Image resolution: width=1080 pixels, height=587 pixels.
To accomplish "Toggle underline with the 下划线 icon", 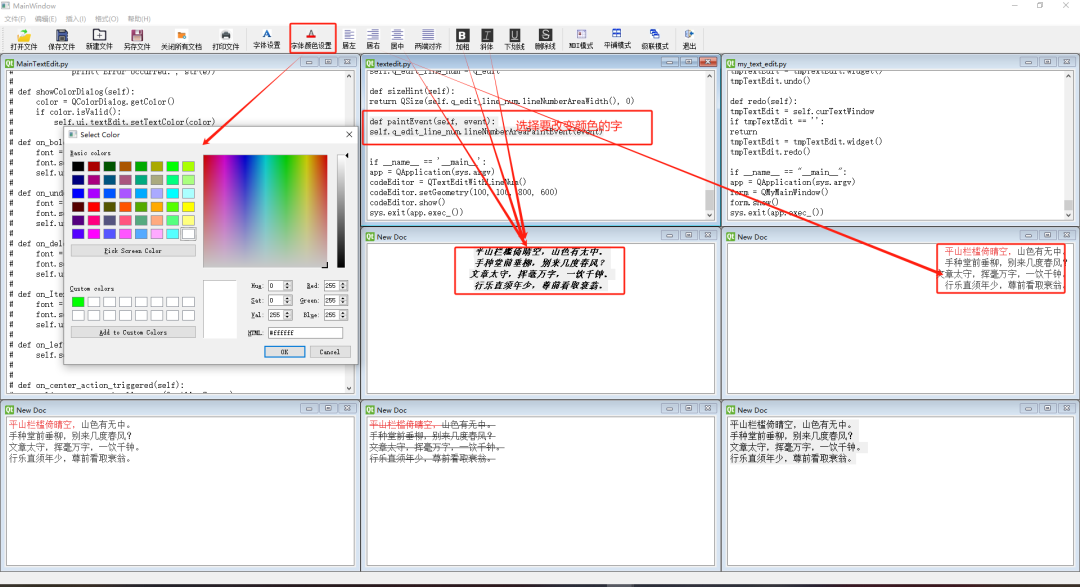I will point(515,39).
